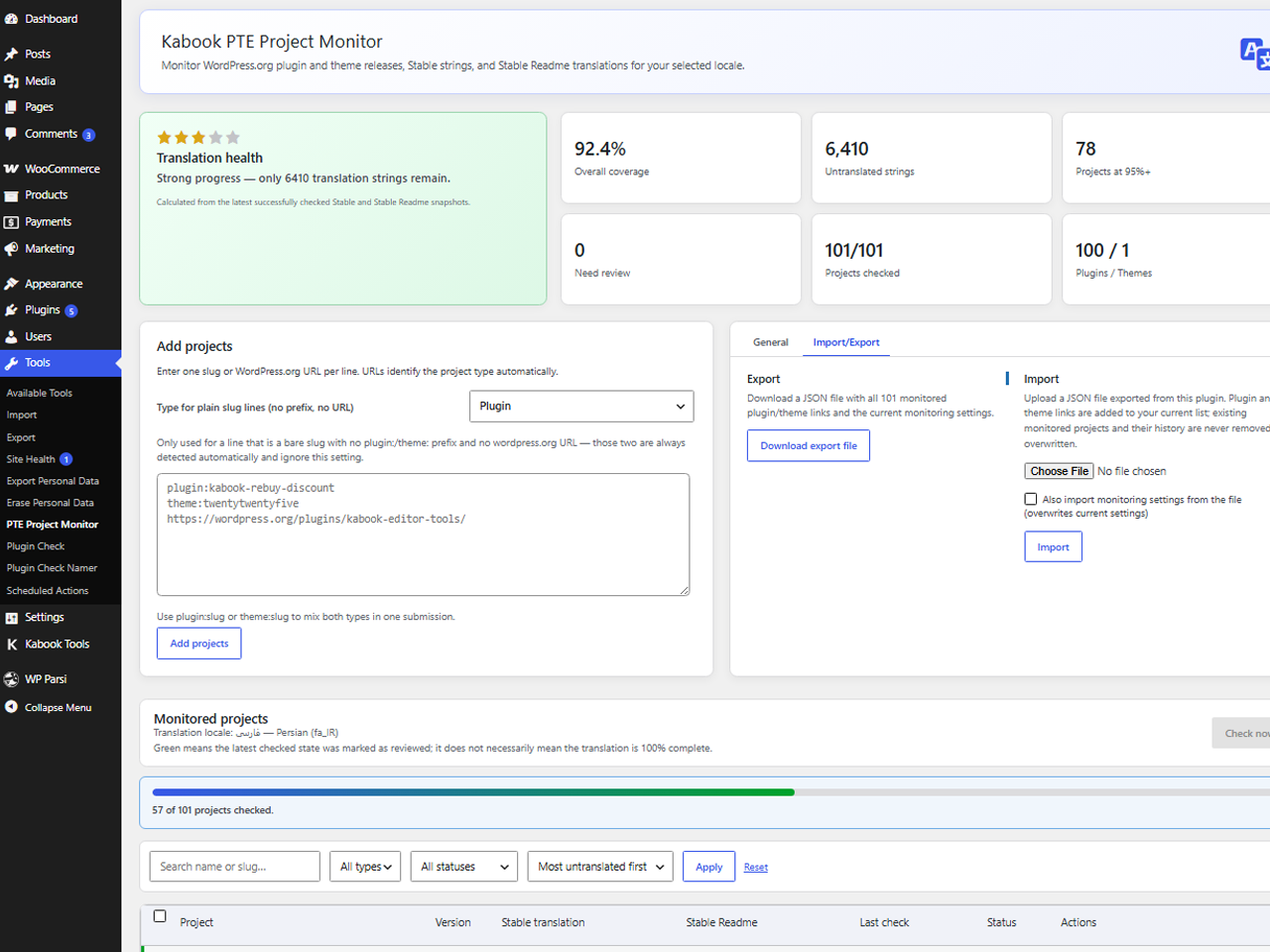Screen dimensions: 1270x952
Task: Click the Posts pin icon
Action: click(11, 54)
